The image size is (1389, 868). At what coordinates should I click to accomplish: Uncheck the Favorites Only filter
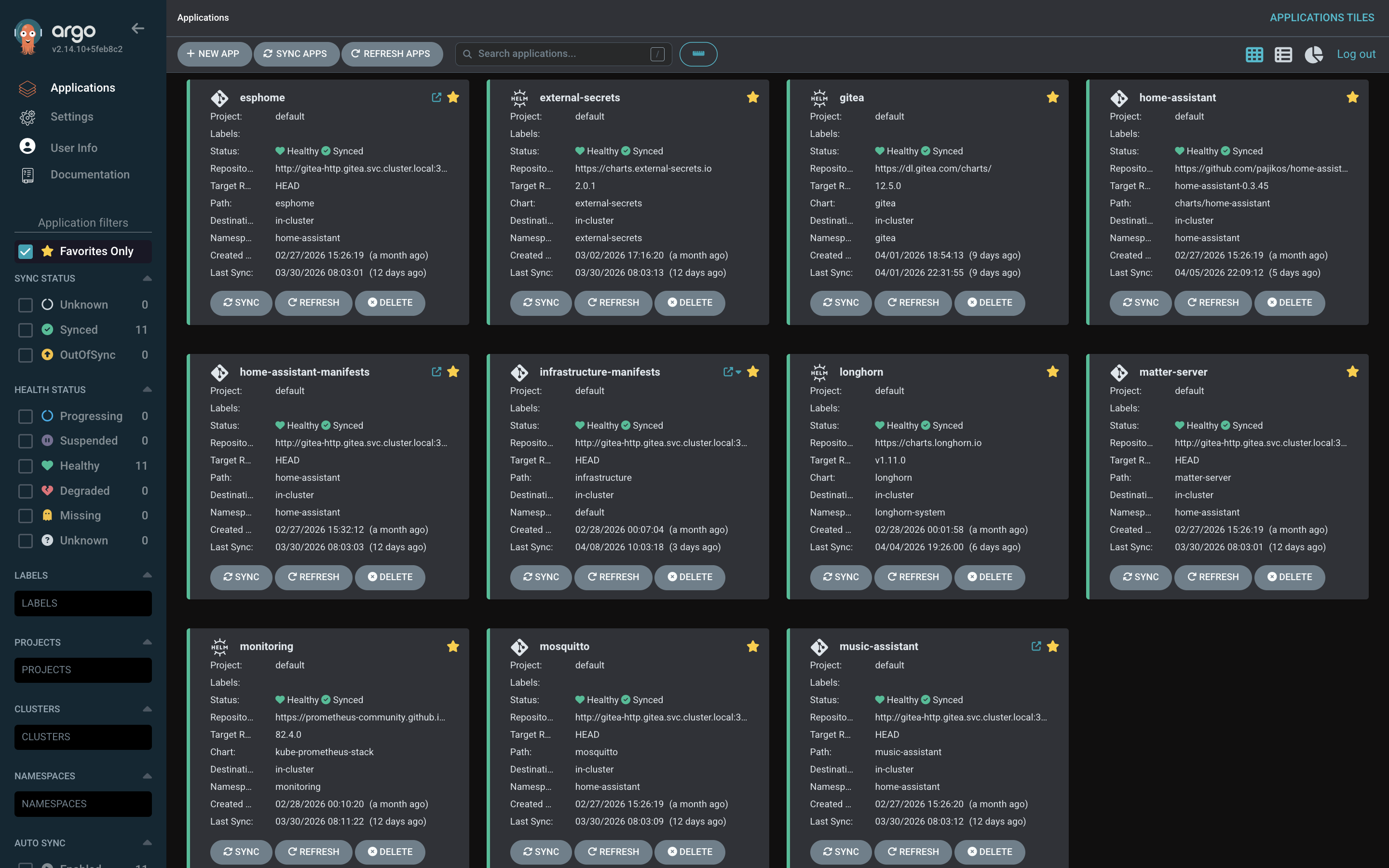25,251
